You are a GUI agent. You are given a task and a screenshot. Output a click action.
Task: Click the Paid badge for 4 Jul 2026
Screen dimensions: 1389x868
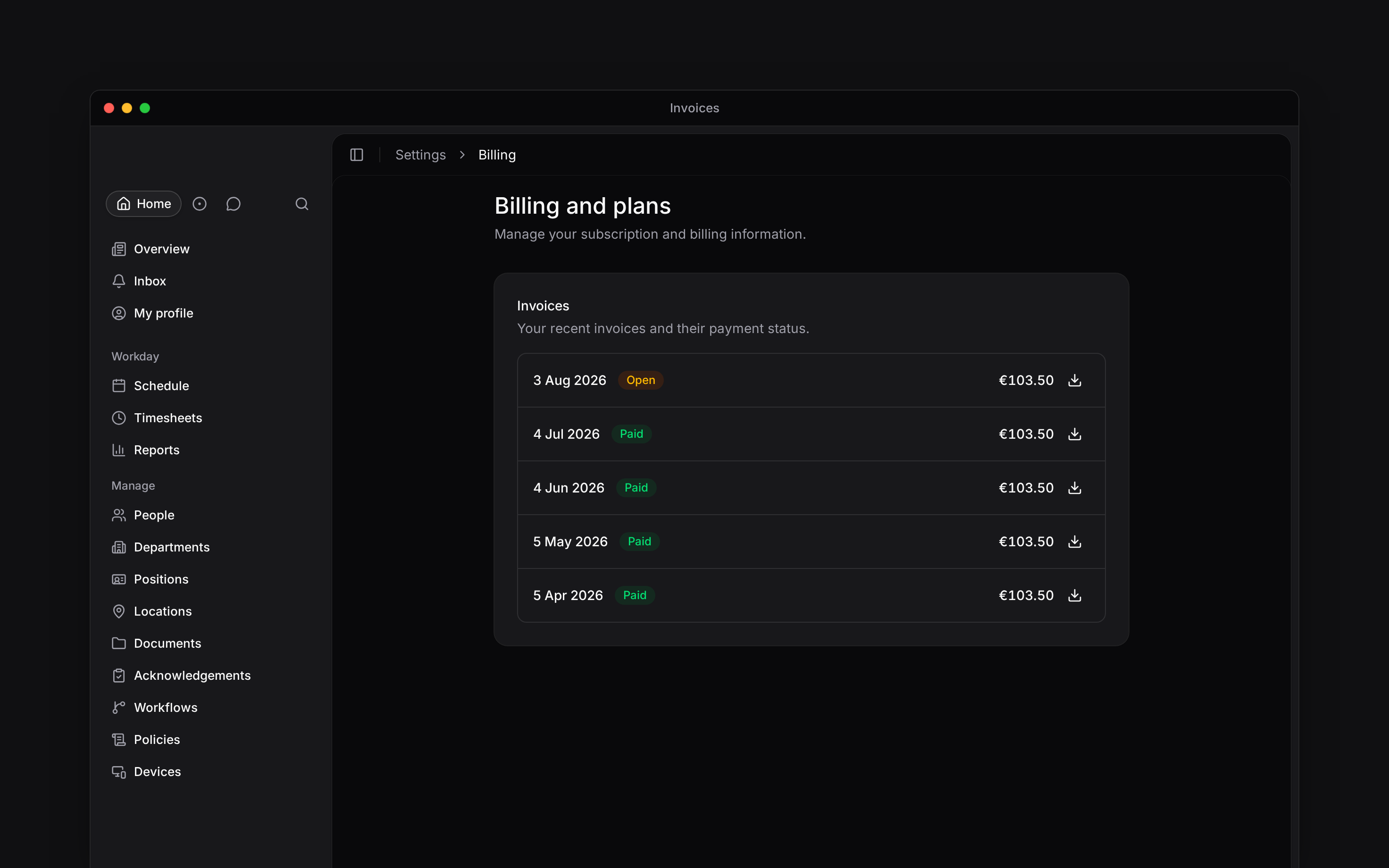tap(631, 434)
